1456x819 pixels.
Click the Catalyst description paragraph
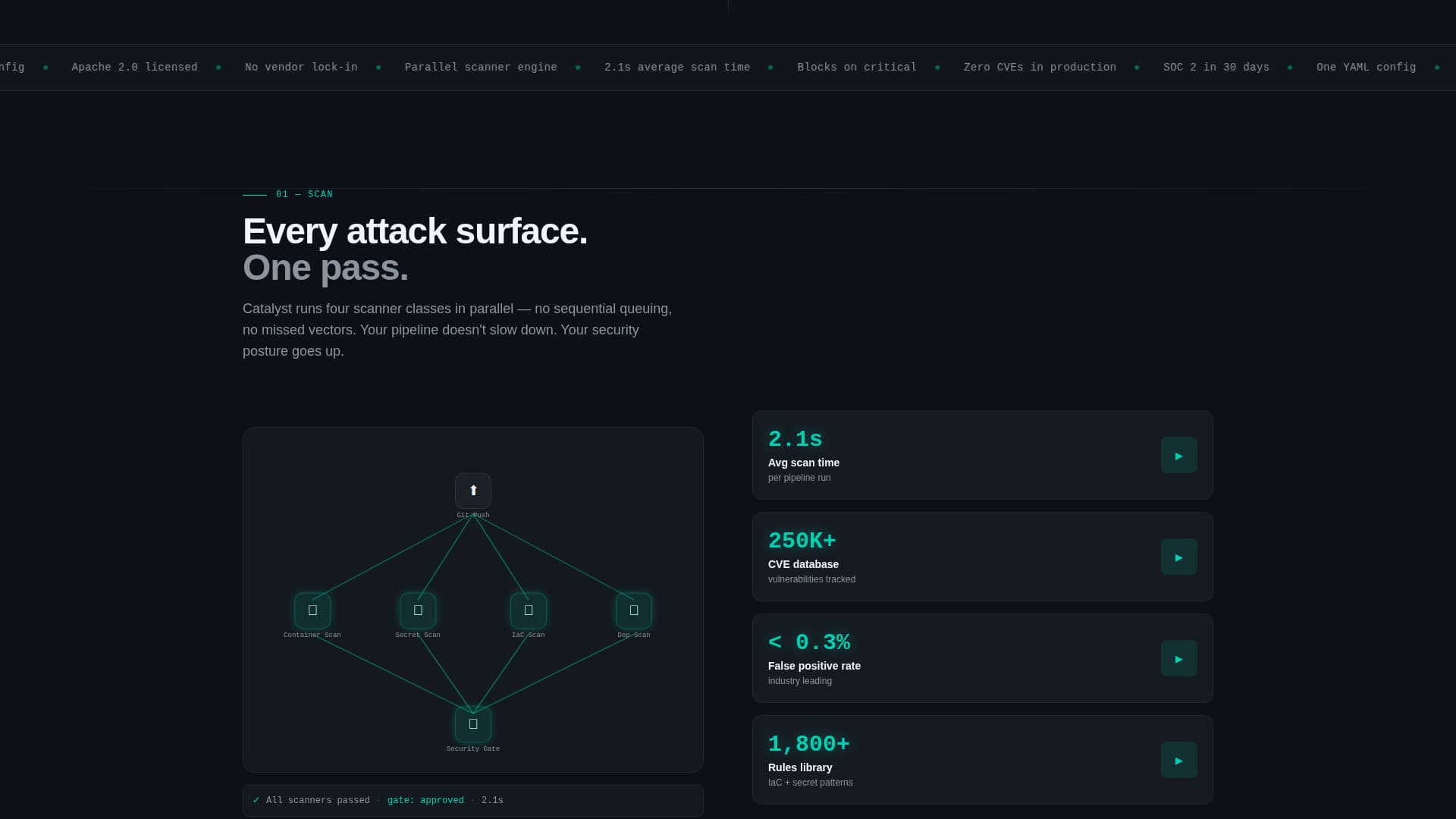pyautogui.click(x=457, y=330)
